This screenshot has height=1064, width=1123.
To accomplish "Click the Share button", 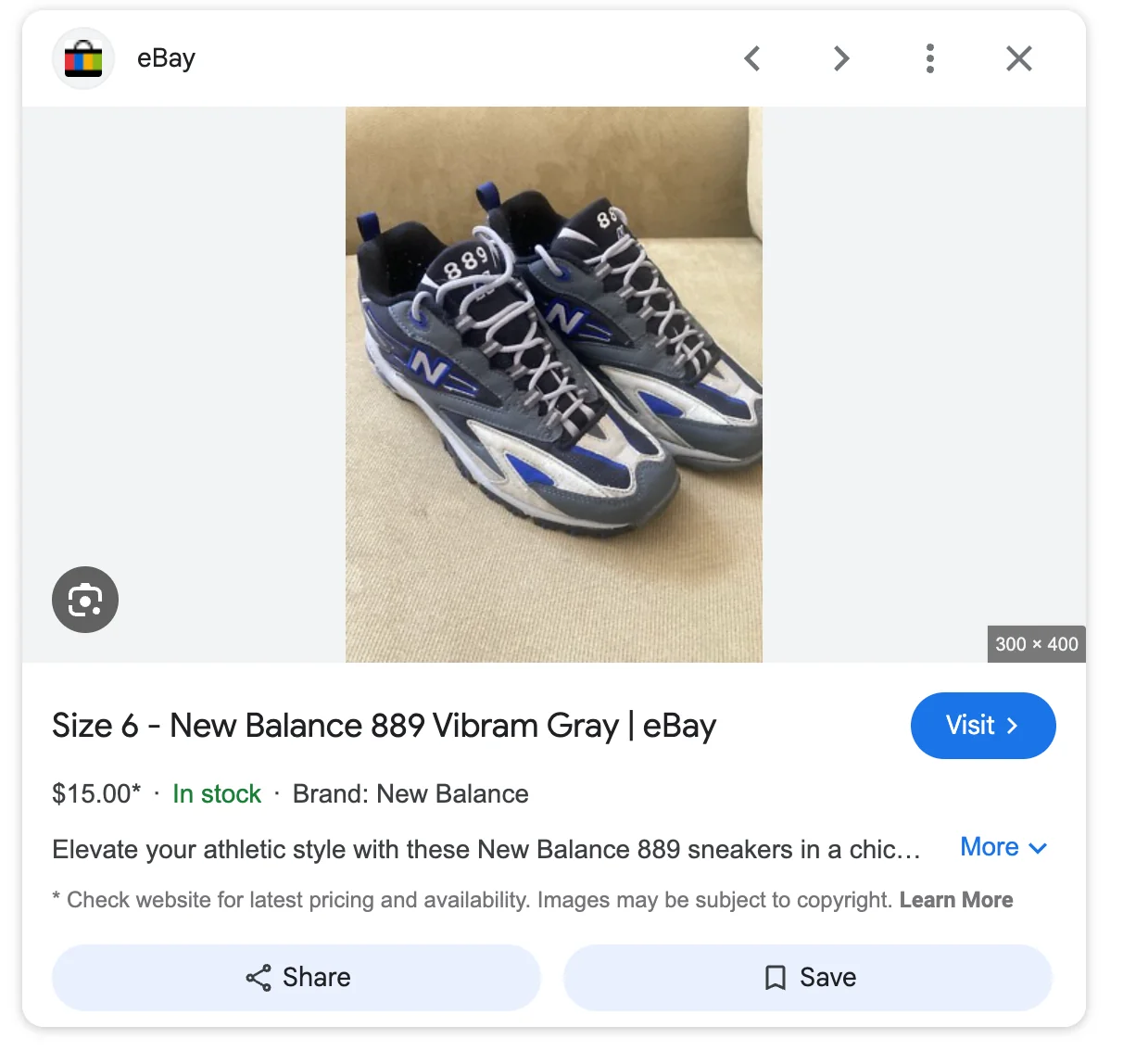I will (x=297, y=977).
